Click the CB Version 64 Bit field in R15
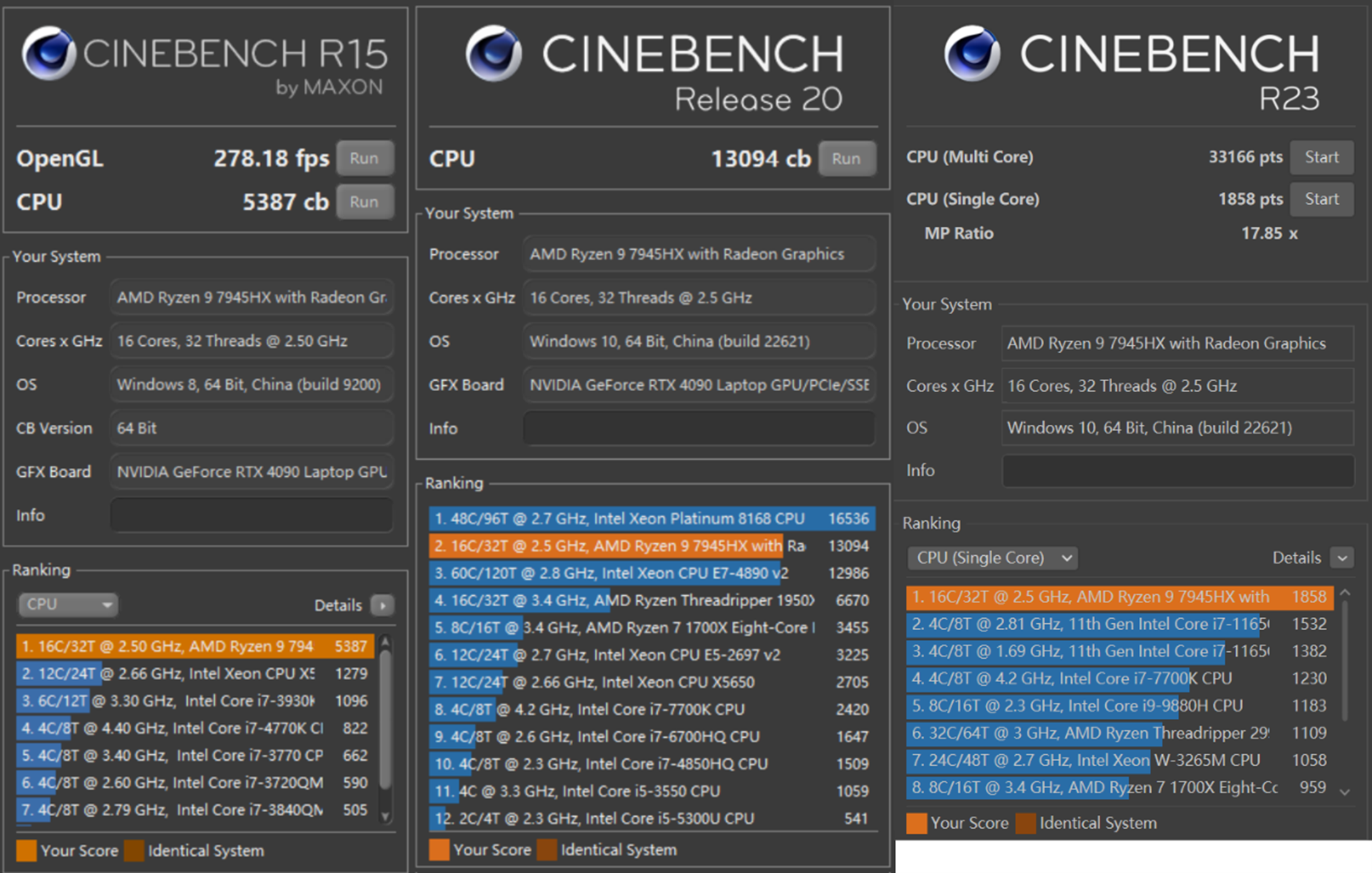This screenshot has height=873, width=1372. 252,428
